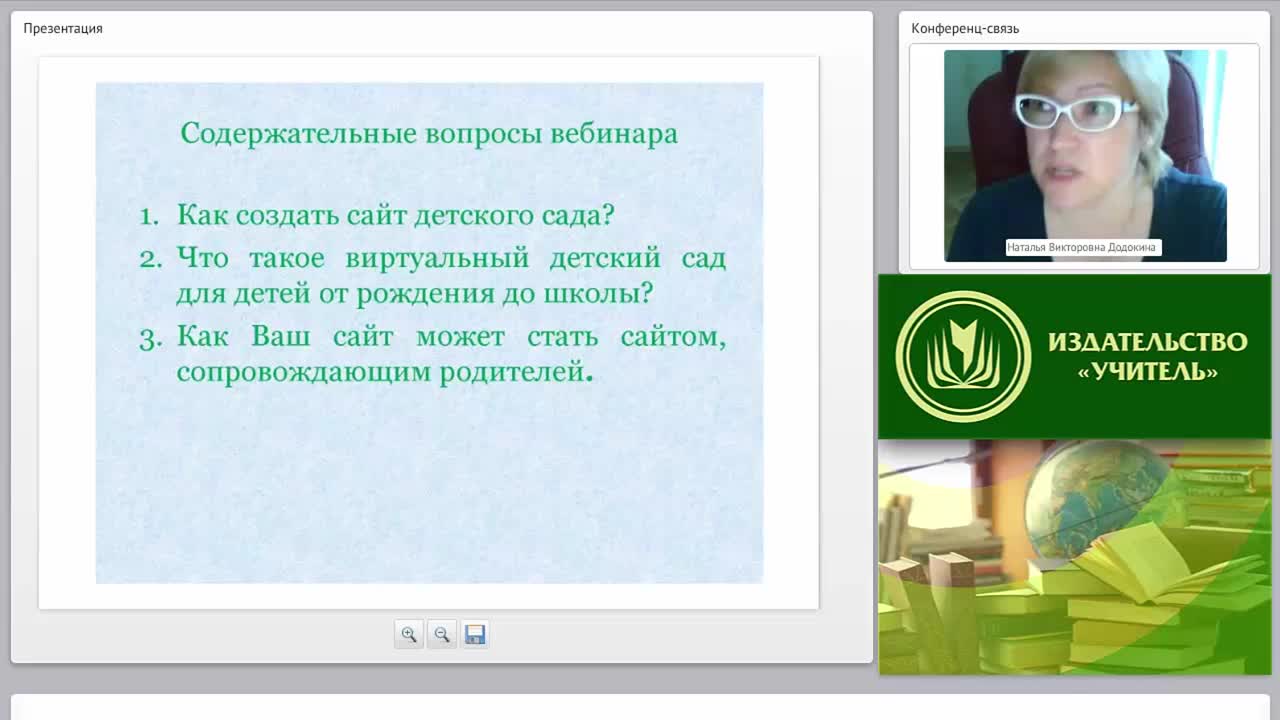Click question 2 about виртуальный детский сад
Screen dimensions: 1280x720
click(x=432, y=275)
